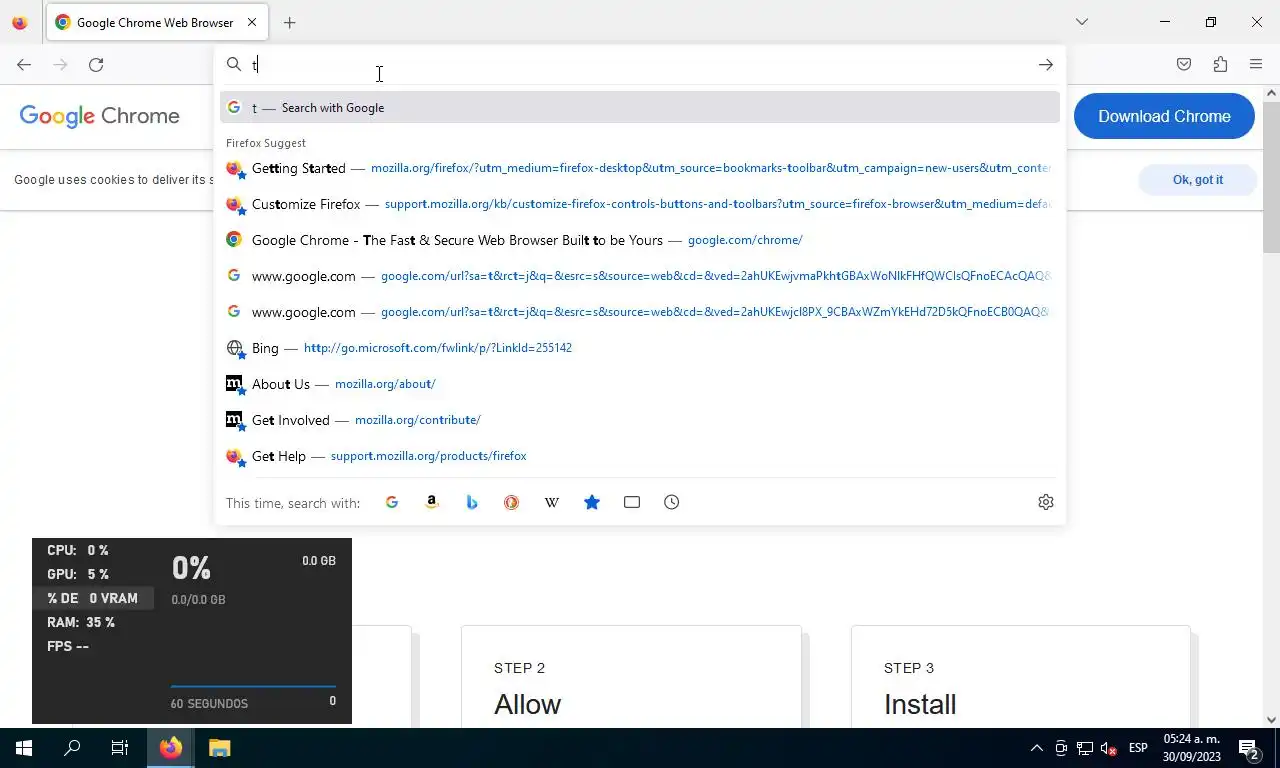Search this time with Wikipedia icon
This screenshot has height=768, width=1280.
552,502
